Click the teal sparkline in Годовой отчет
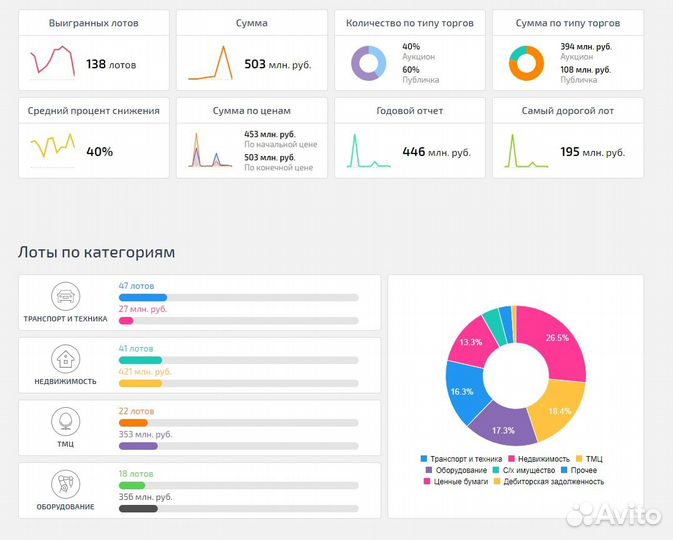Viewport: 673px width, 540px height. point(368,150)
